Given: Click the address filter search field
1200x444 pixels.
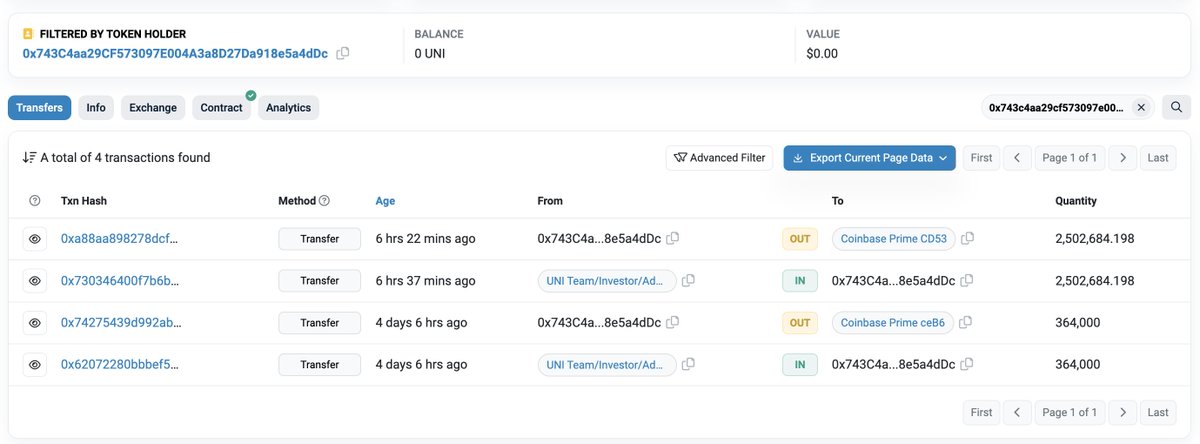Looking at the screenshot, I should [x=1055, y=107].
